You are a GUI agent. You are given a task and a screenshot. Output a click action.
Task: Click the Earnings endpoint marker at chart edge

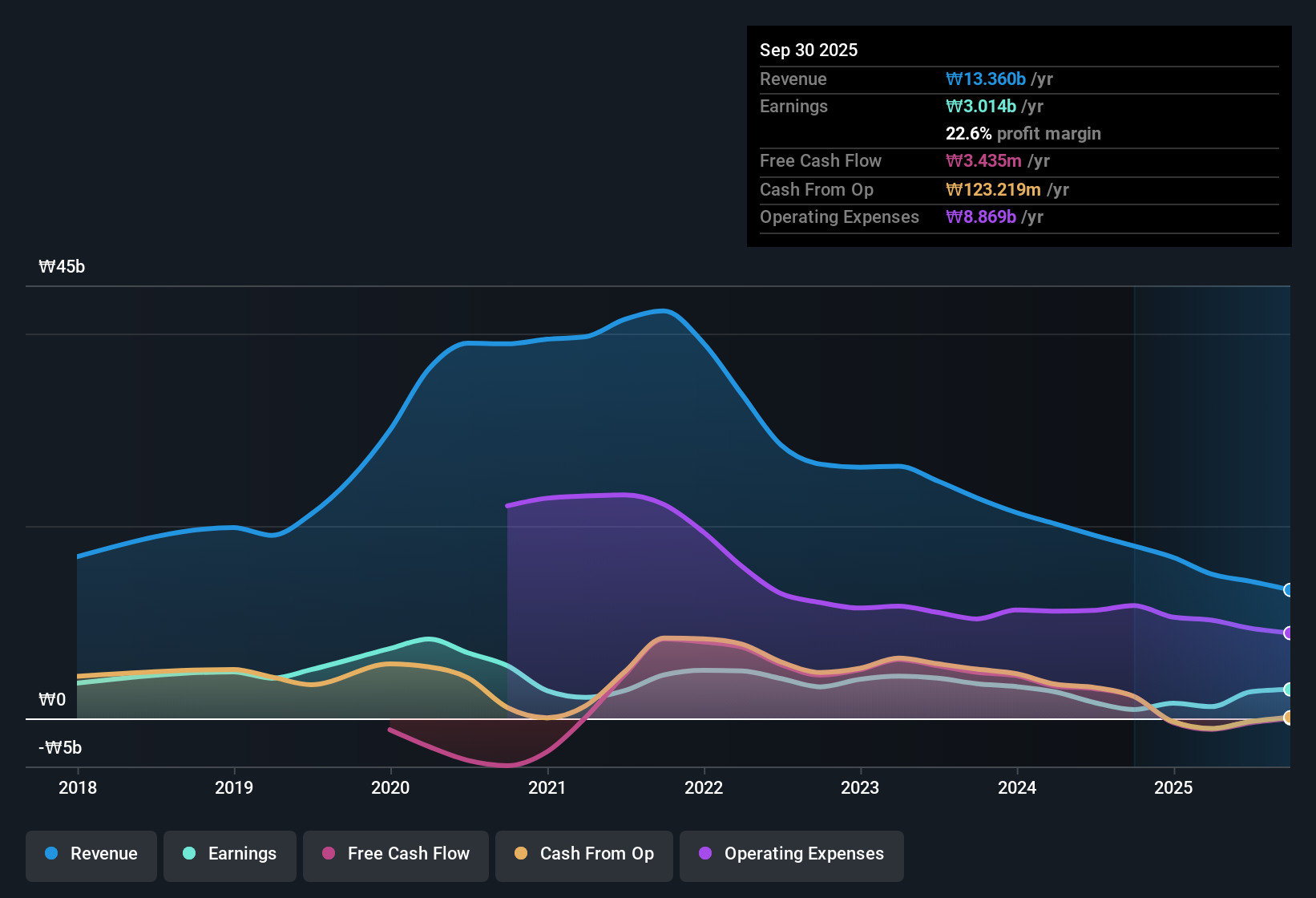pos(1288,689)
